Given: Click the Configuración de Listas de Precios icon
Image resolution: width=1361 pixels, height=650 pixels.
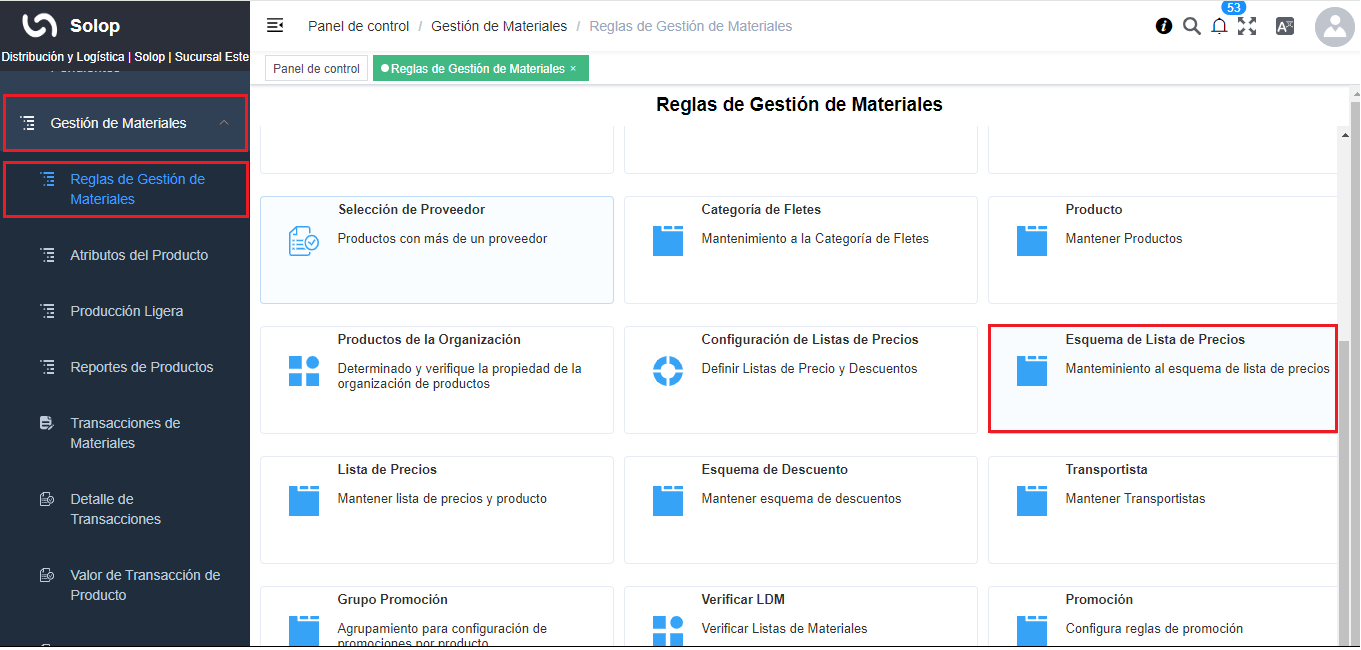Looking at the screenshot, I should tap(667, 370).
